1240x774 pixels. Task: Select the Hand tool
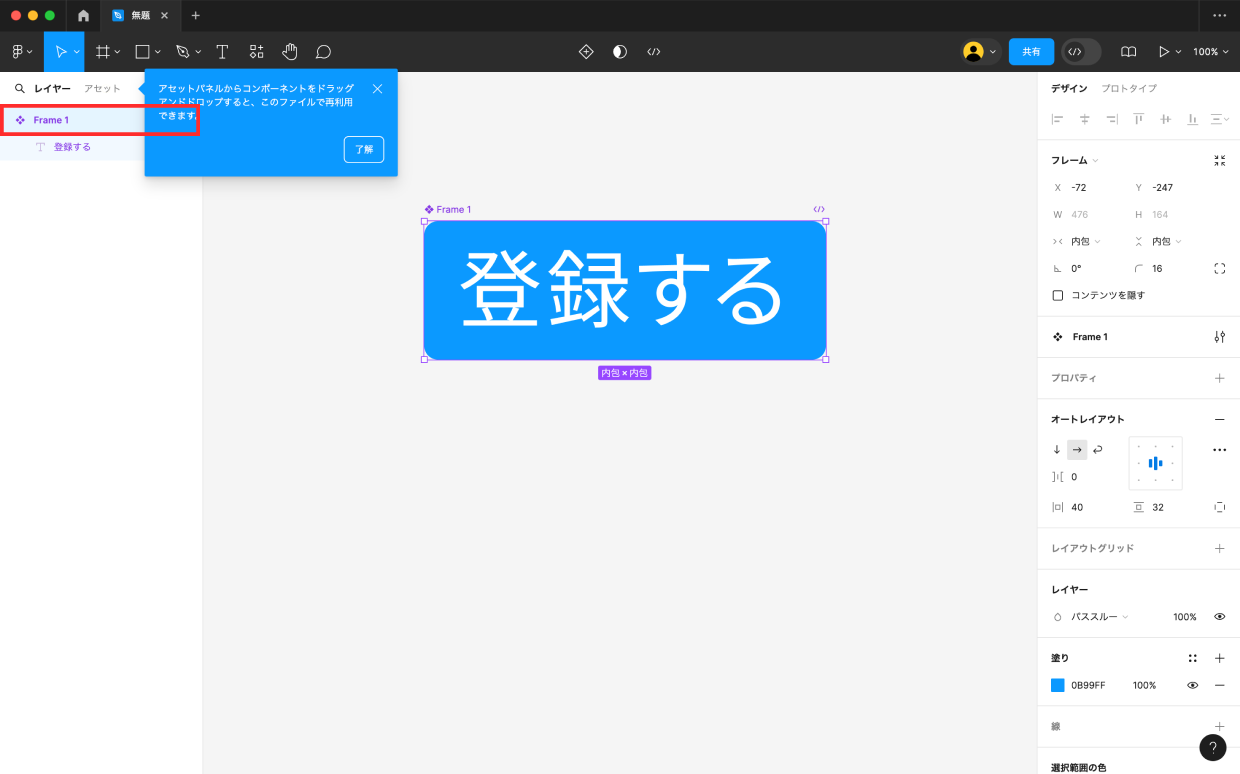click(x=290, y=51)
